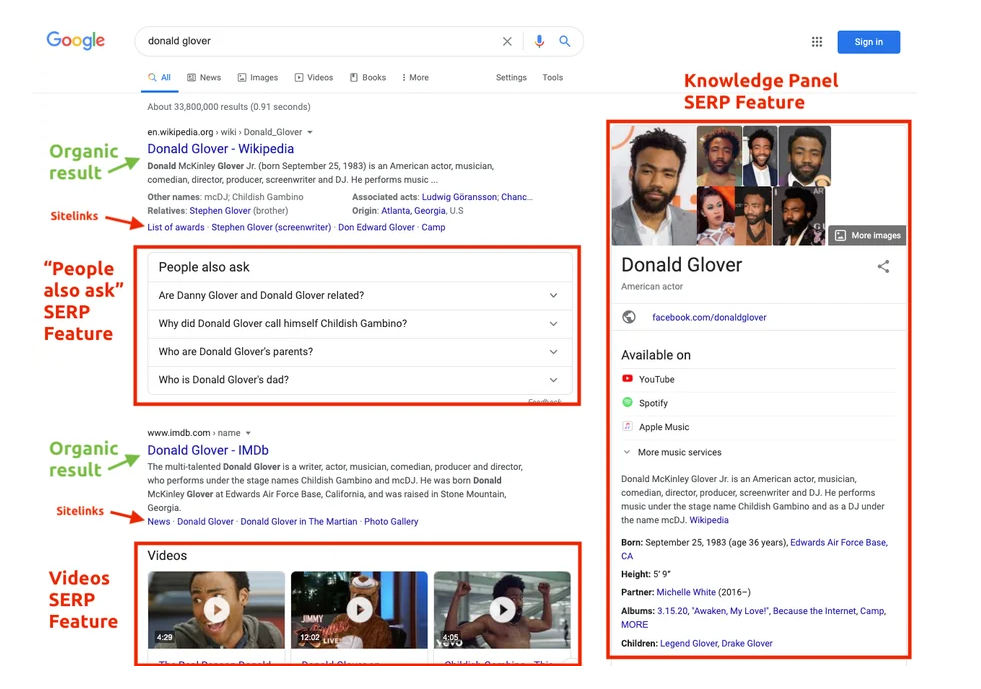Open the IMDb result URL dropdown arrow
This screenshot has width=981, height=689.
point(248,433)
